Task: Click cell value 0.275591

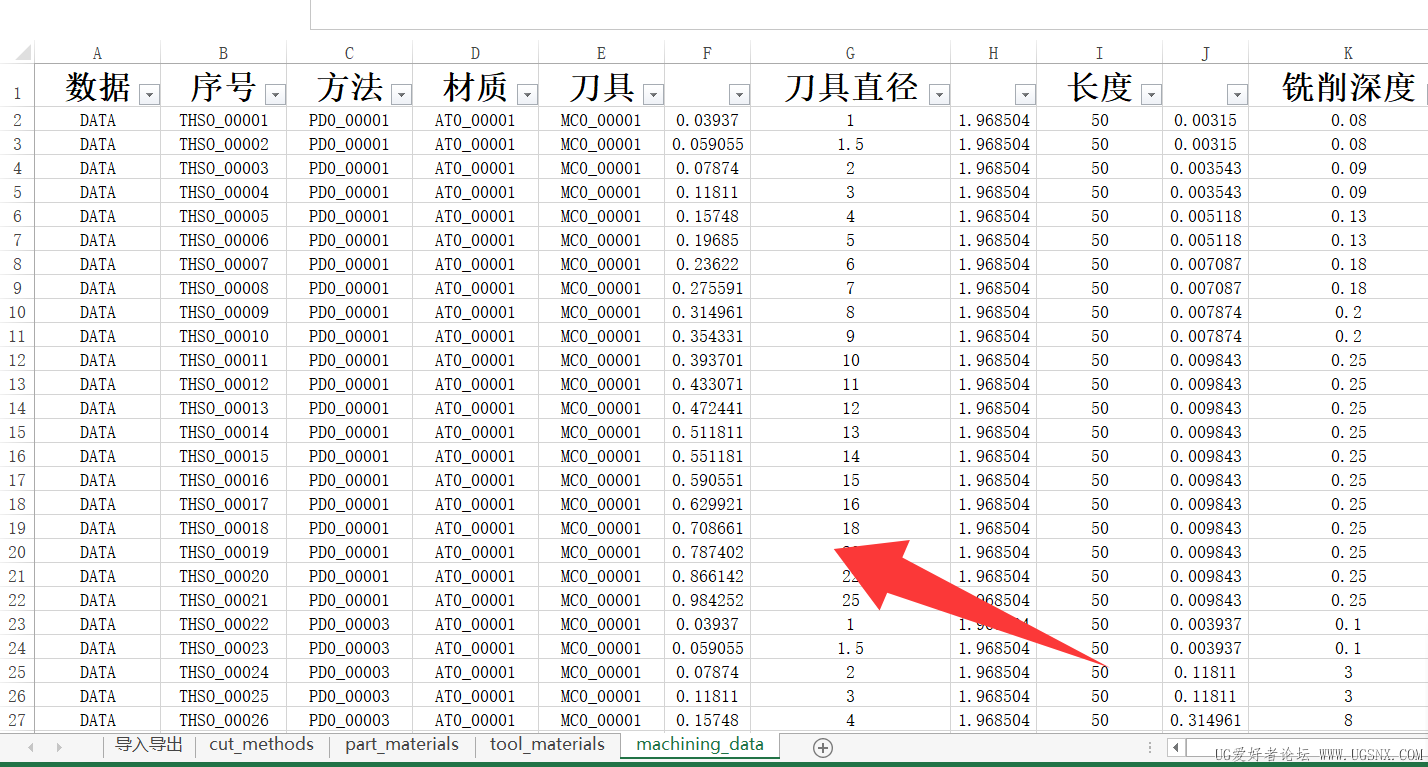Action: [x=708, y=288]
